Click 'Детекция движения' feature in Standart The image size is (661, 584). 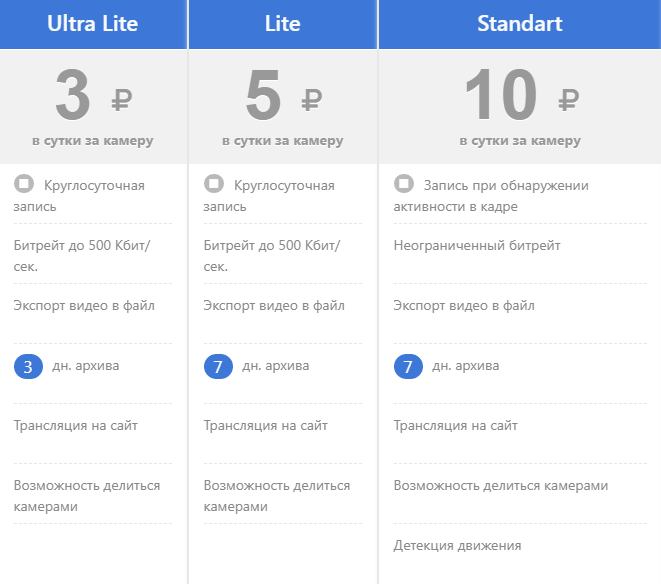(458, 546)
